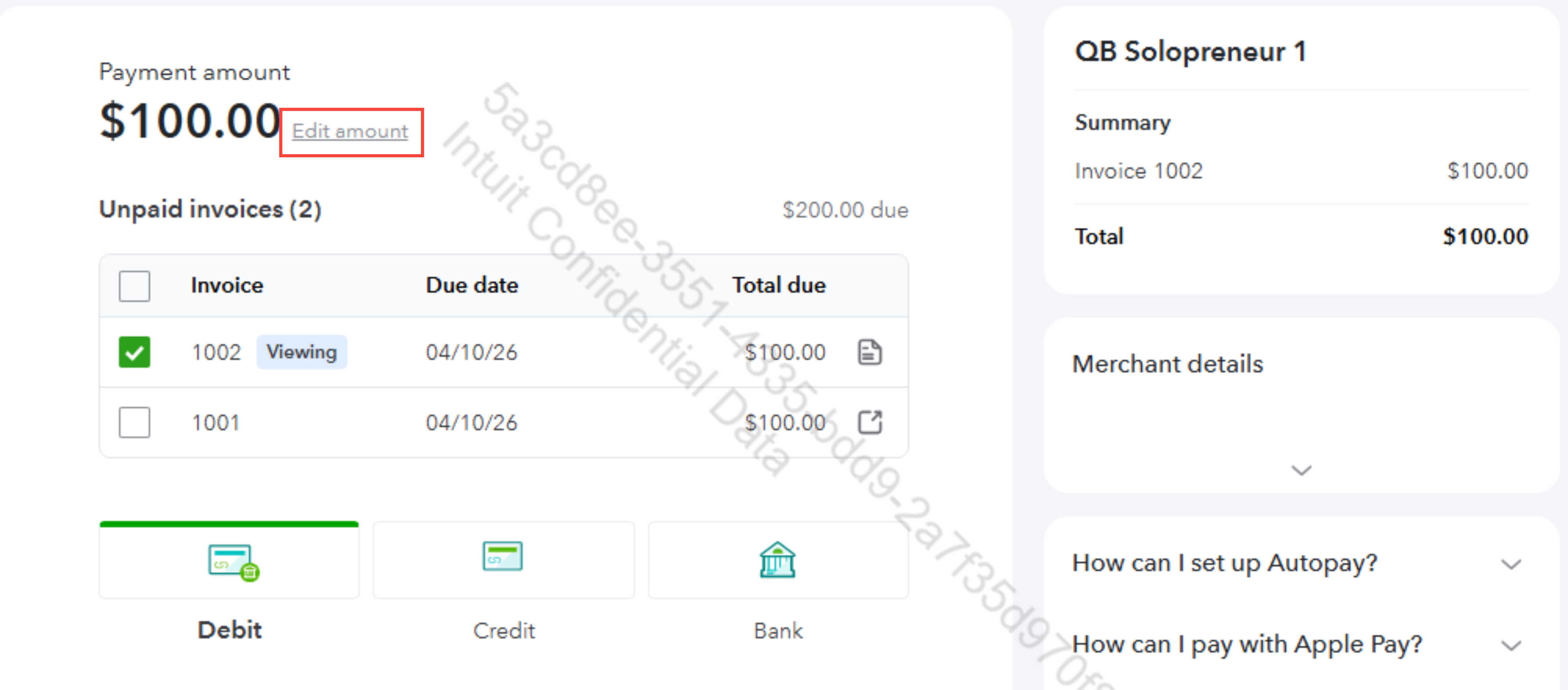Viewport: 1568px width, 690px height.
Task: Uncheck invoice 1002 checkbox
Action: click(135, 352)
